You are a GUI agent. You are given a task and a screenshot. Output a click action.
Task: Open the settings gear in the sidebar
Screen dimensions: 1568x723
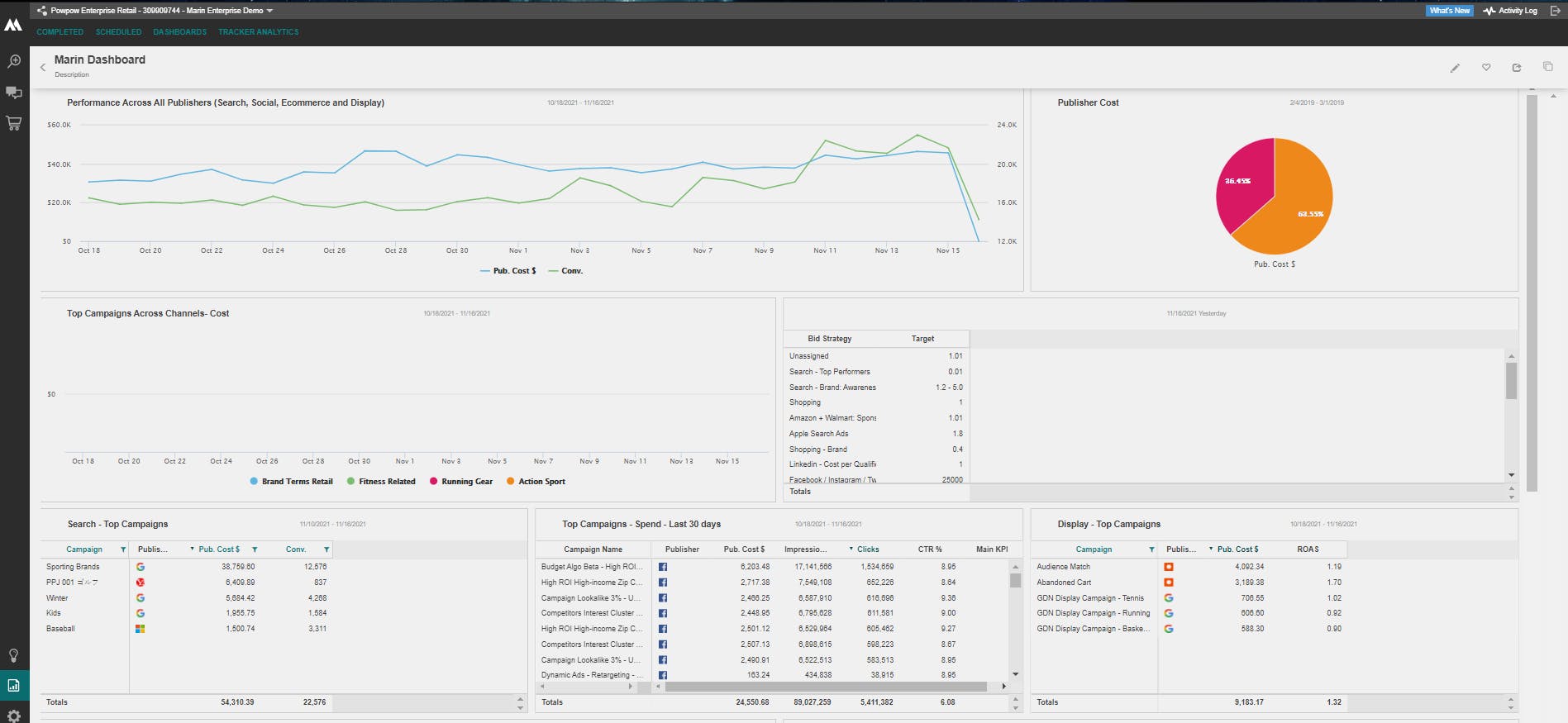click(x=14, y=716)
